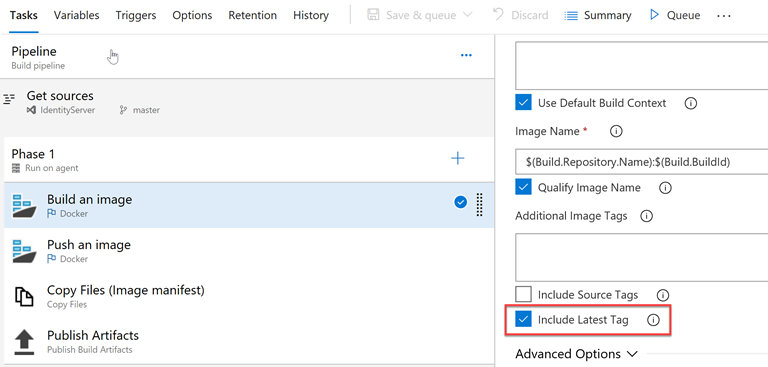Show info for Additional Image Tags
The height and width of the screenshot is (367, 768).
pyautogui.click(x=647, y=216)
